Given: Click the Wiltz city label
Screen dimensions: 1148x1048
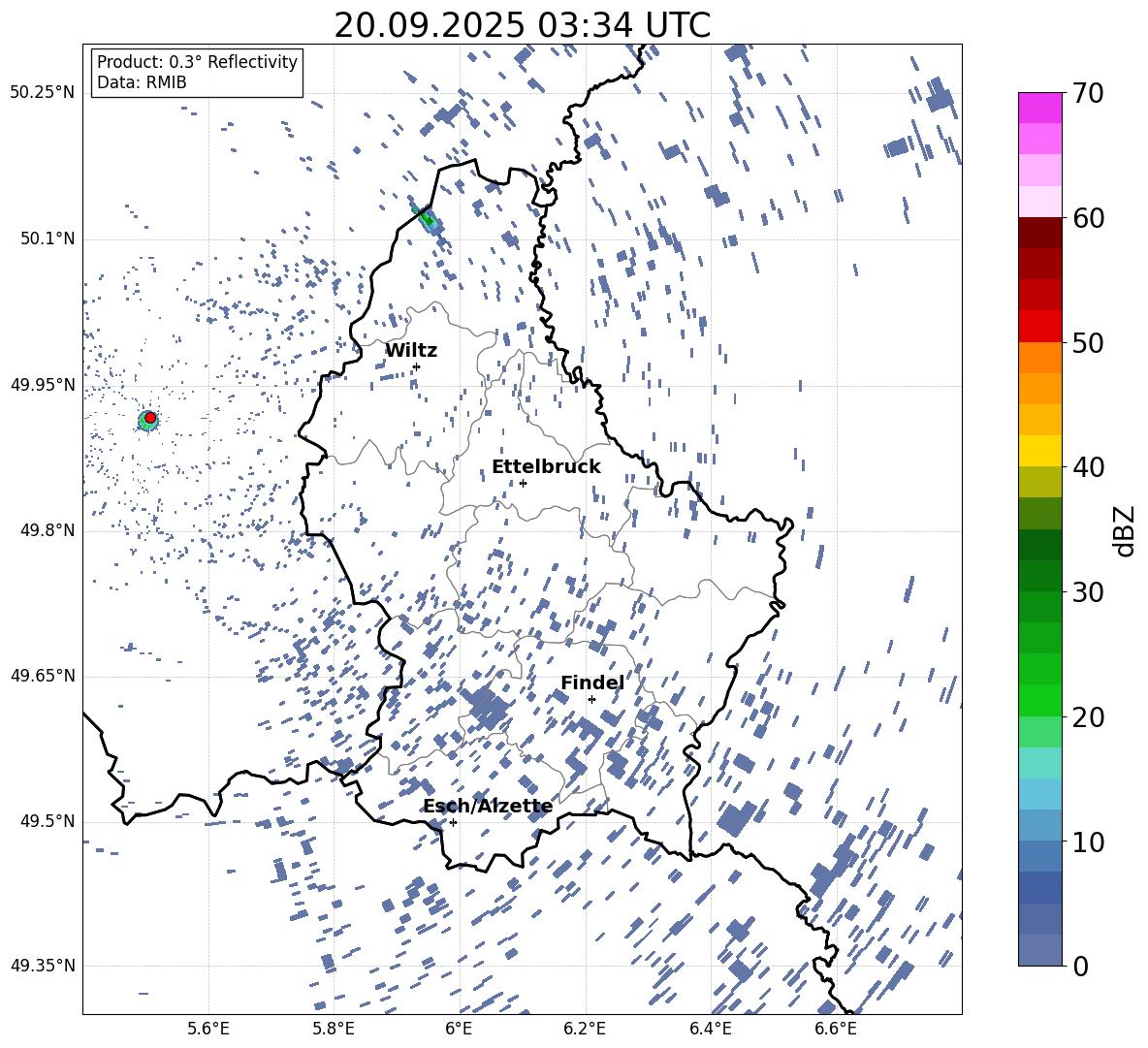Looking at the screenshot, I should coord(411,350).
